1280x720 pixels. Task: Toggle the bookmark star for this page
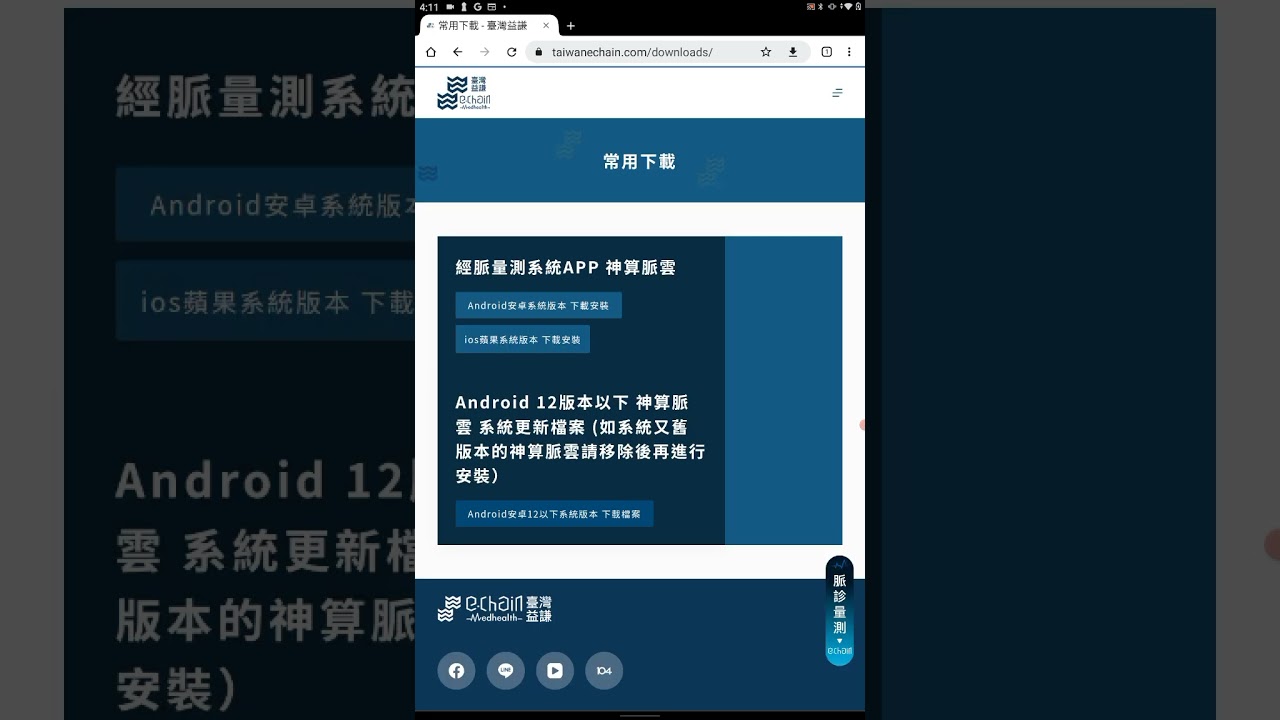pyautogui.click(x=766, y=51)
